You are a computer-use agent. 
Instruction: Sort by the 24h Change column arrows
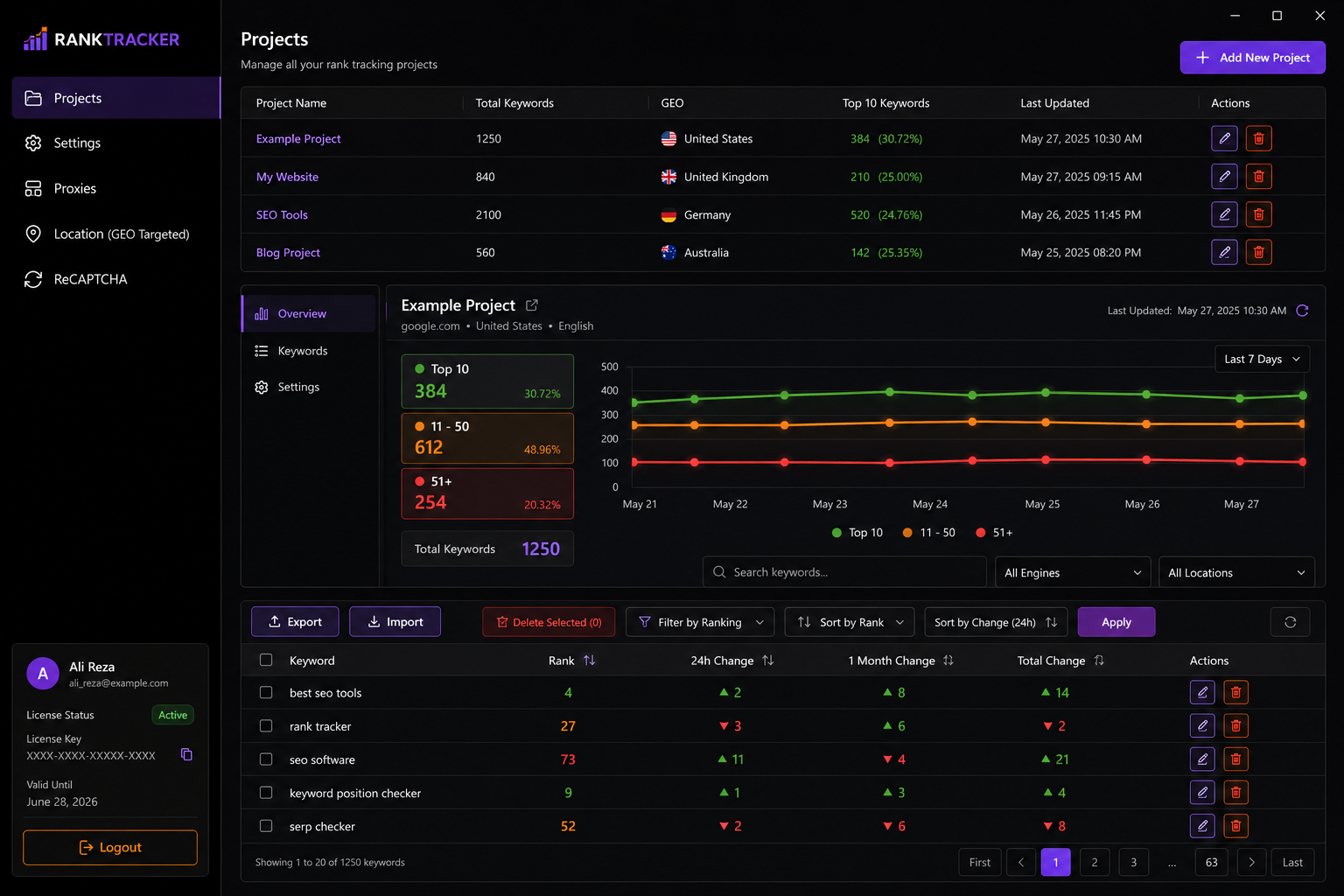click(768, 661)
